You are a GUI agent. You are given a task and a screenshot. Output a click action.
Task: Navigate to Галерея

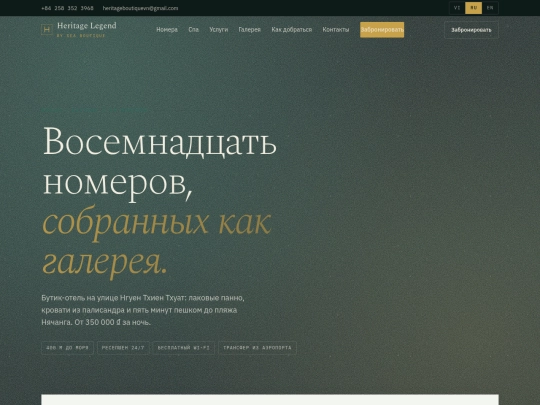click(250, 30)
